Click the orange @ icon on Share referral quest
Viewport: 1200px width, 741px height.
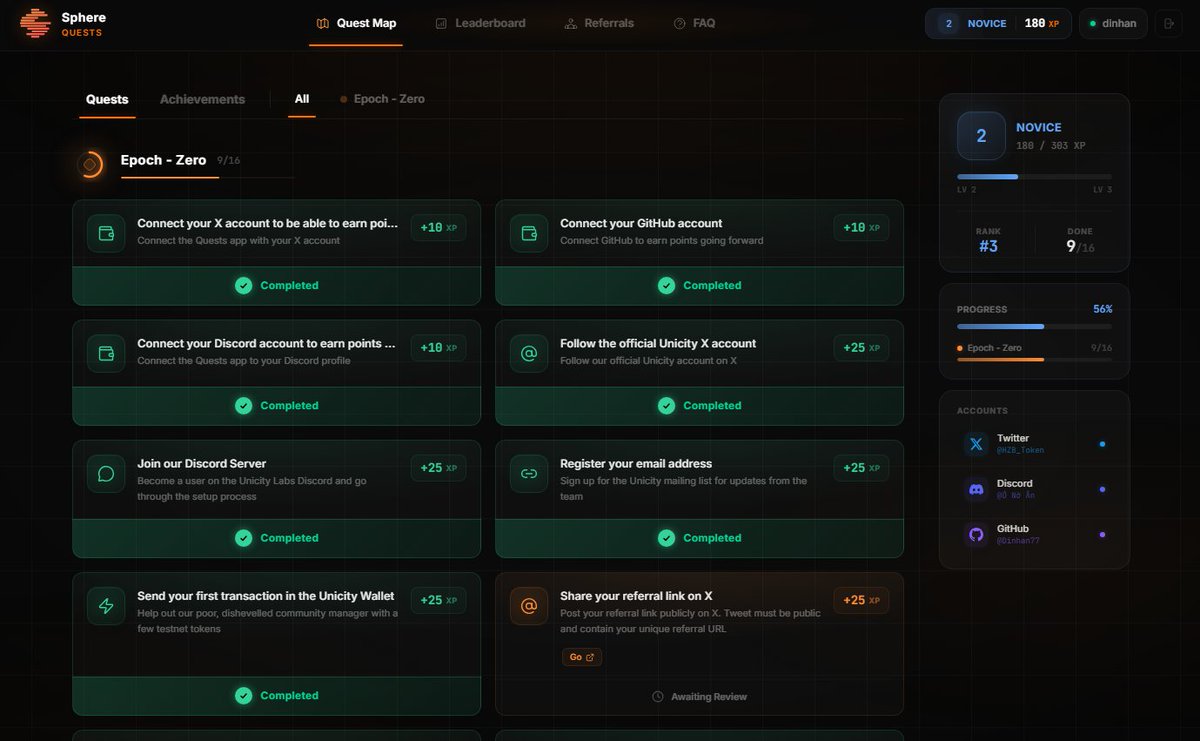[529, 606]
